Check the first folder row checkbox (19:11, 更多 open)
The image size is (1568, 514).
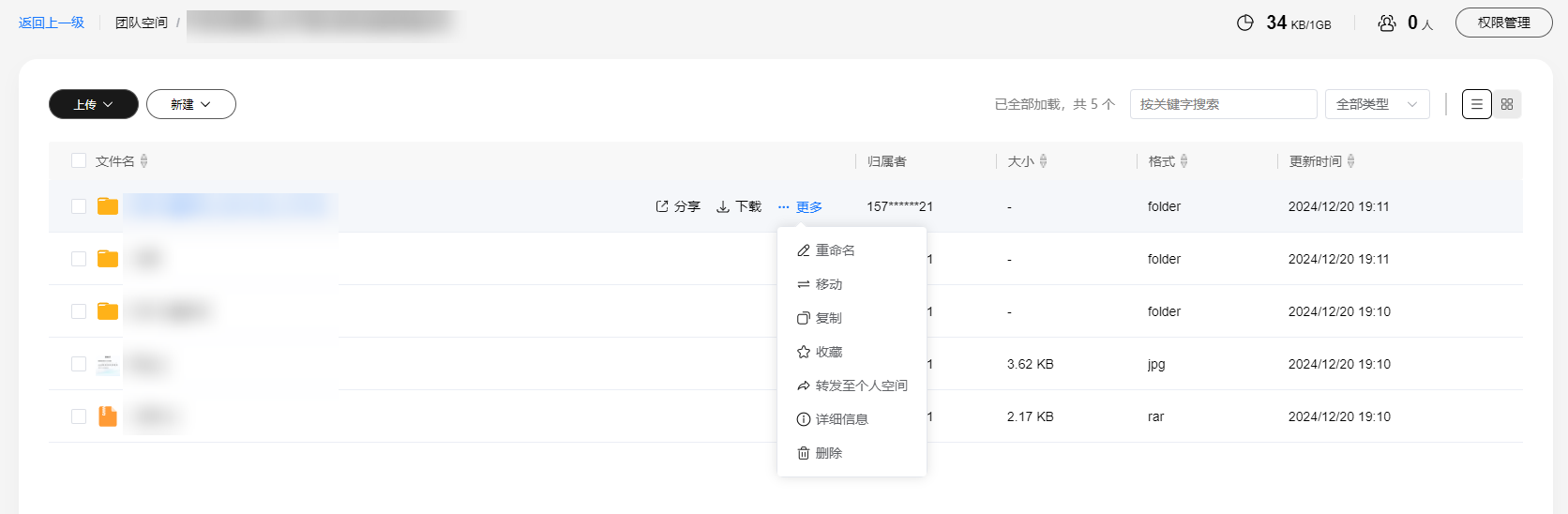tap(79, 206)
